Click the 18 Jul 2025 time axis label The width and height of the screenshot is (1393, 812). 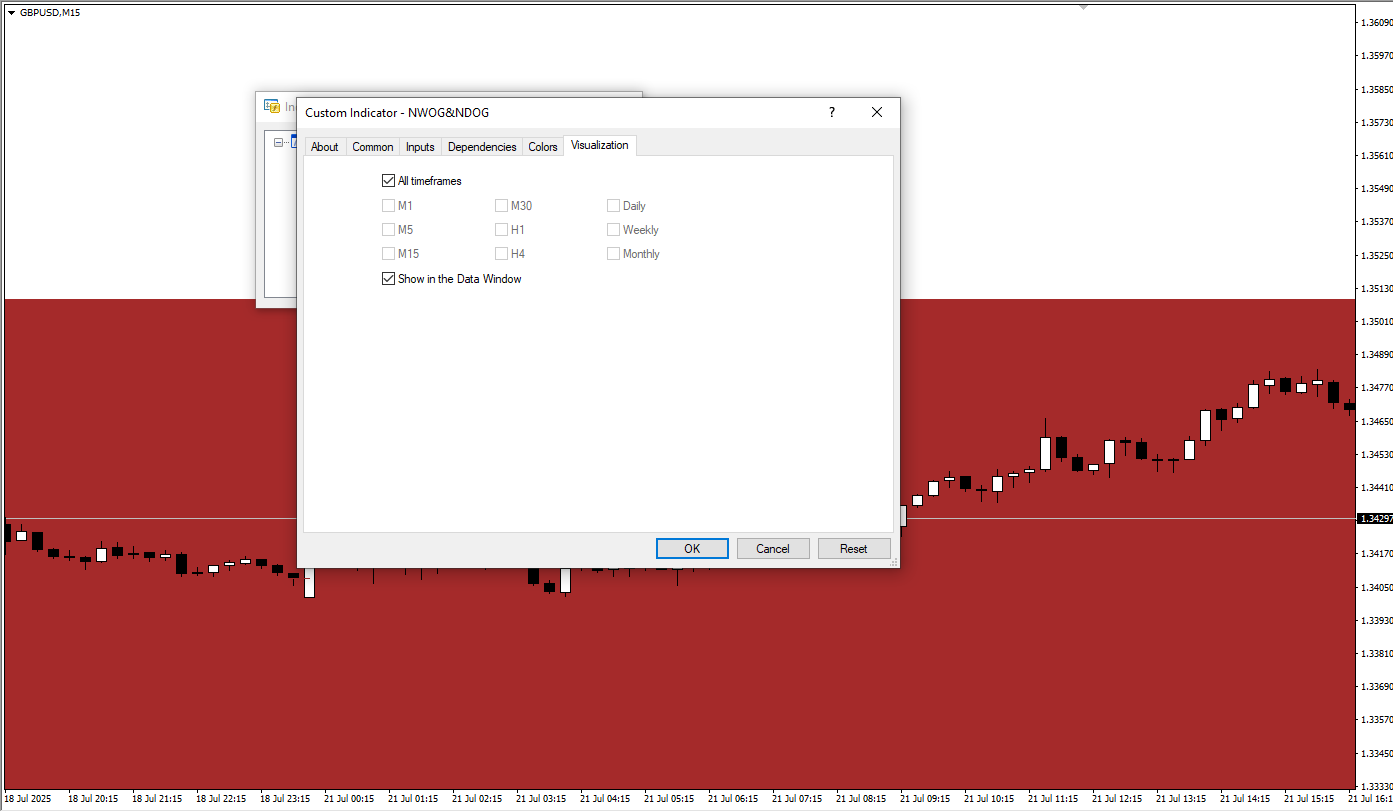[x=28, y=800]
